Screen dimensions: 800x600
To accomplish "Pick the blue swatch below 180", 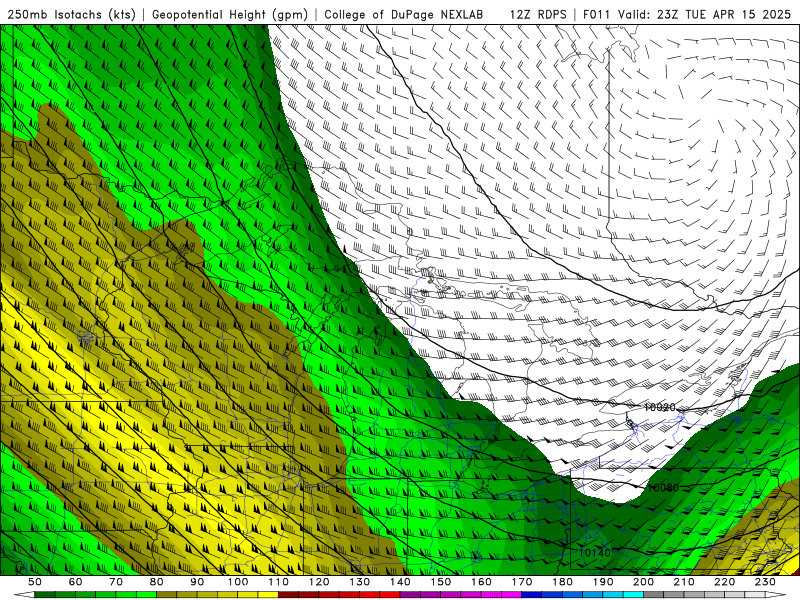I will [552, 595].
